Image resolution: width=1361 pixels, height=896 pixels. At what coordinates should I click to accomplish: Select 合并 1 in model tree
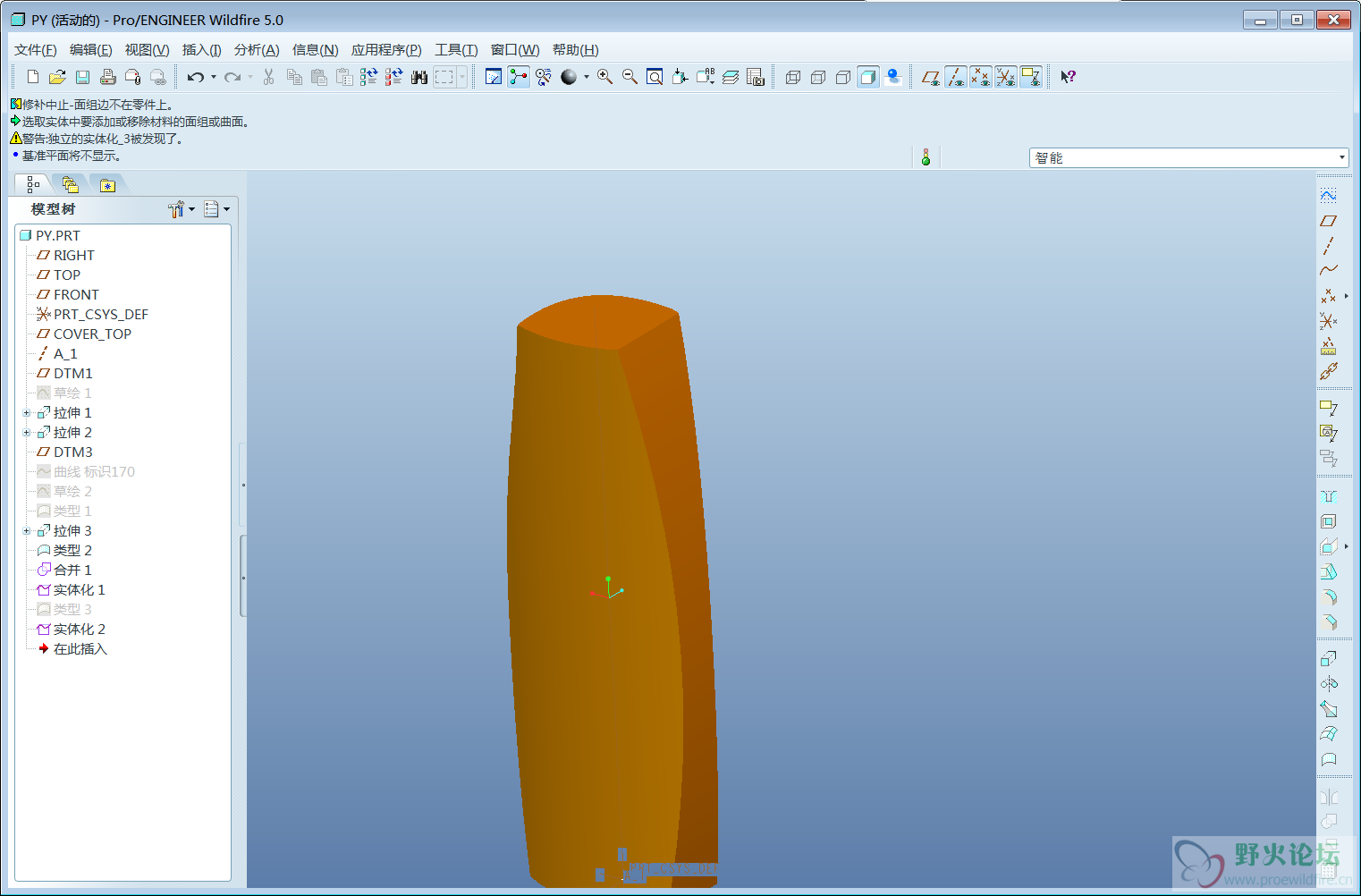(63, 571)
